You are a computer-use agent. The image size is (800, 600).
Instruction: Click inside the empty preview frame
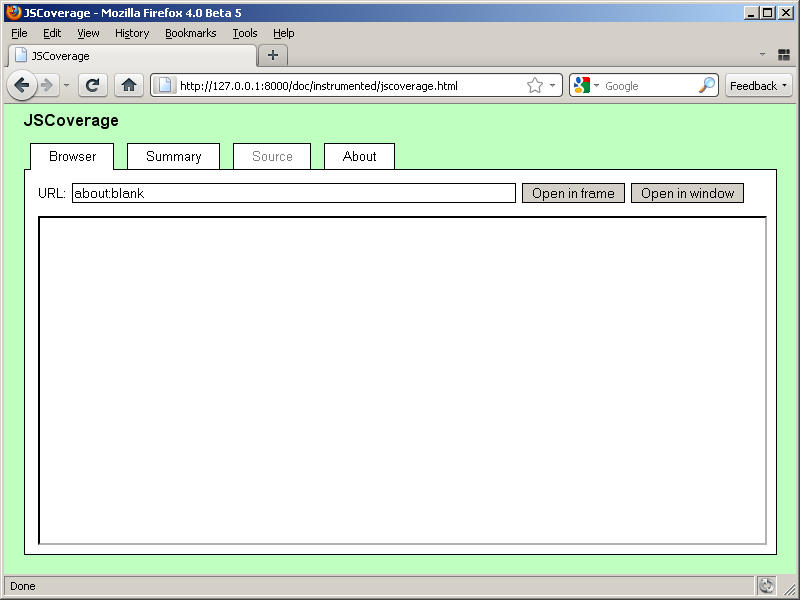(403, 381)
